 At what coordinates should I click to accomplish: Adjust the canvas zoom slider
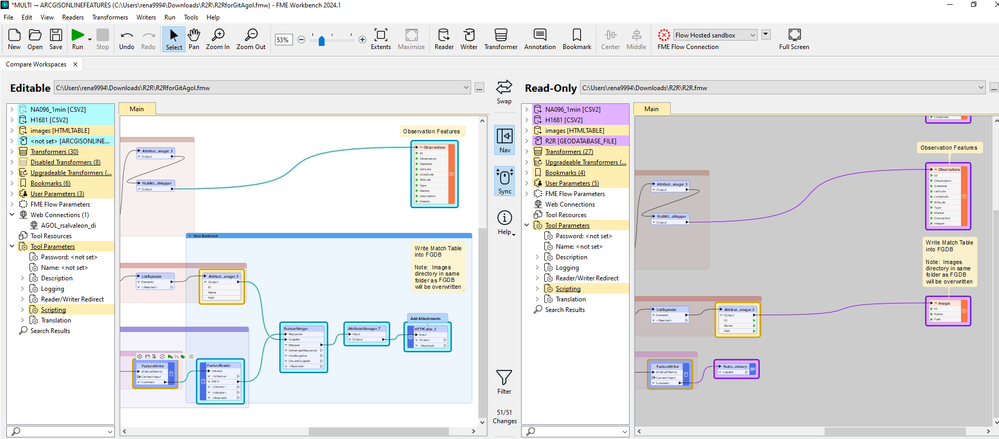pyautogui.click(x=322, y=40)
